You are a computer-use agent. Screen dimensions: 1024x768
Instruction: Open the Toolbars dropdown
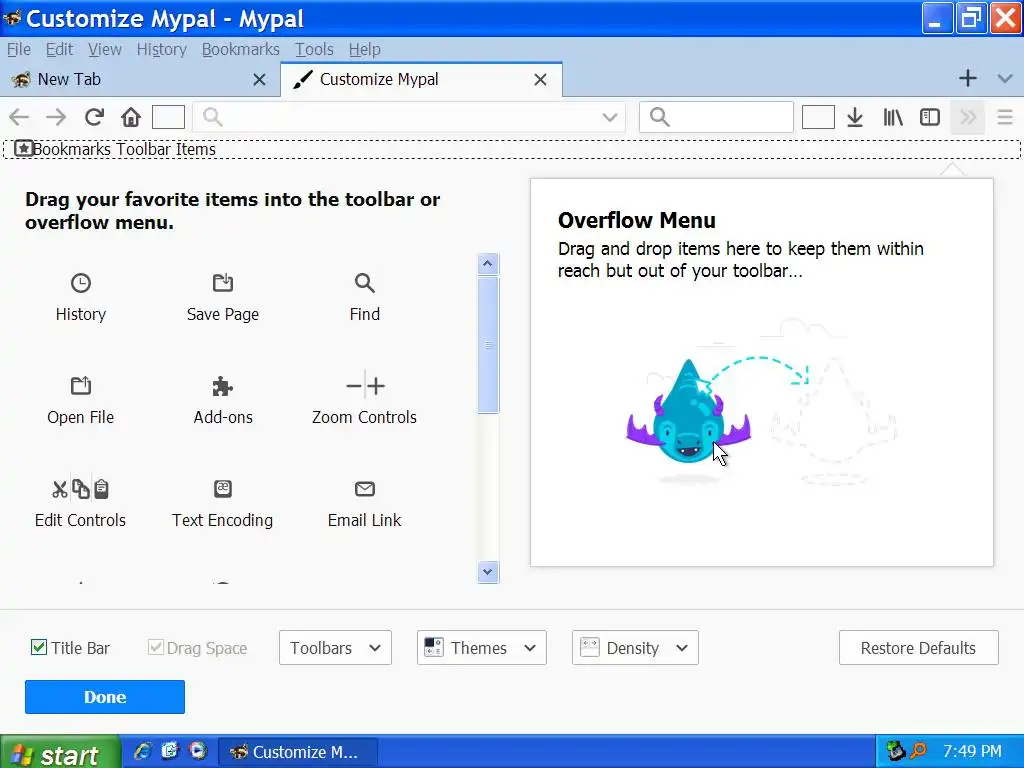(335, 647)
